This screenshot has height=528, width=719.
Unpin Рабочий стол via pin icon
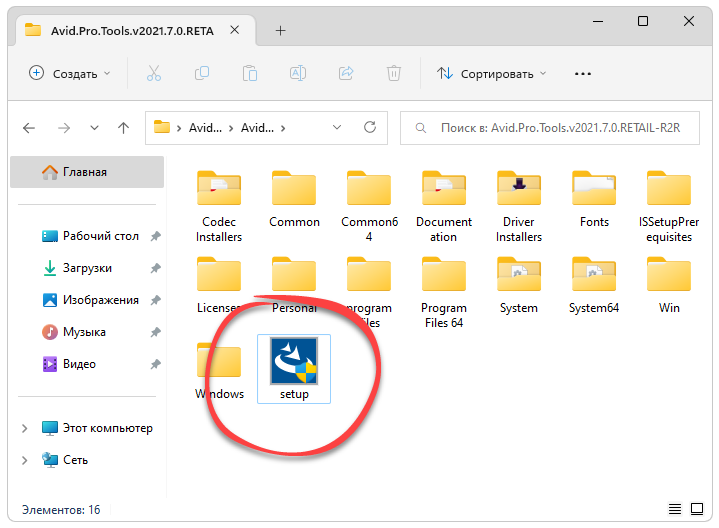(x=156, y=236)
